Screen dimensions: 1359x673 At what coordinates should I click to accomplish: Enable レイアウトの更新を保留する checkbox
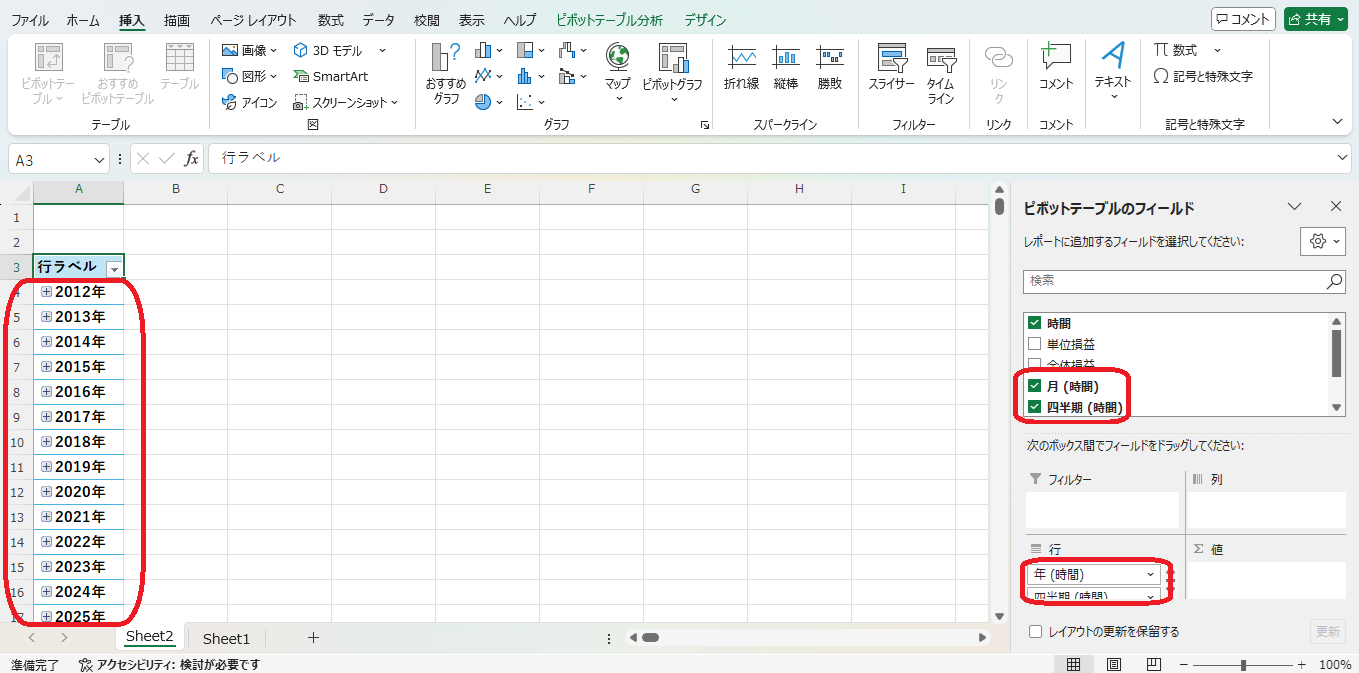(1036, 632)
